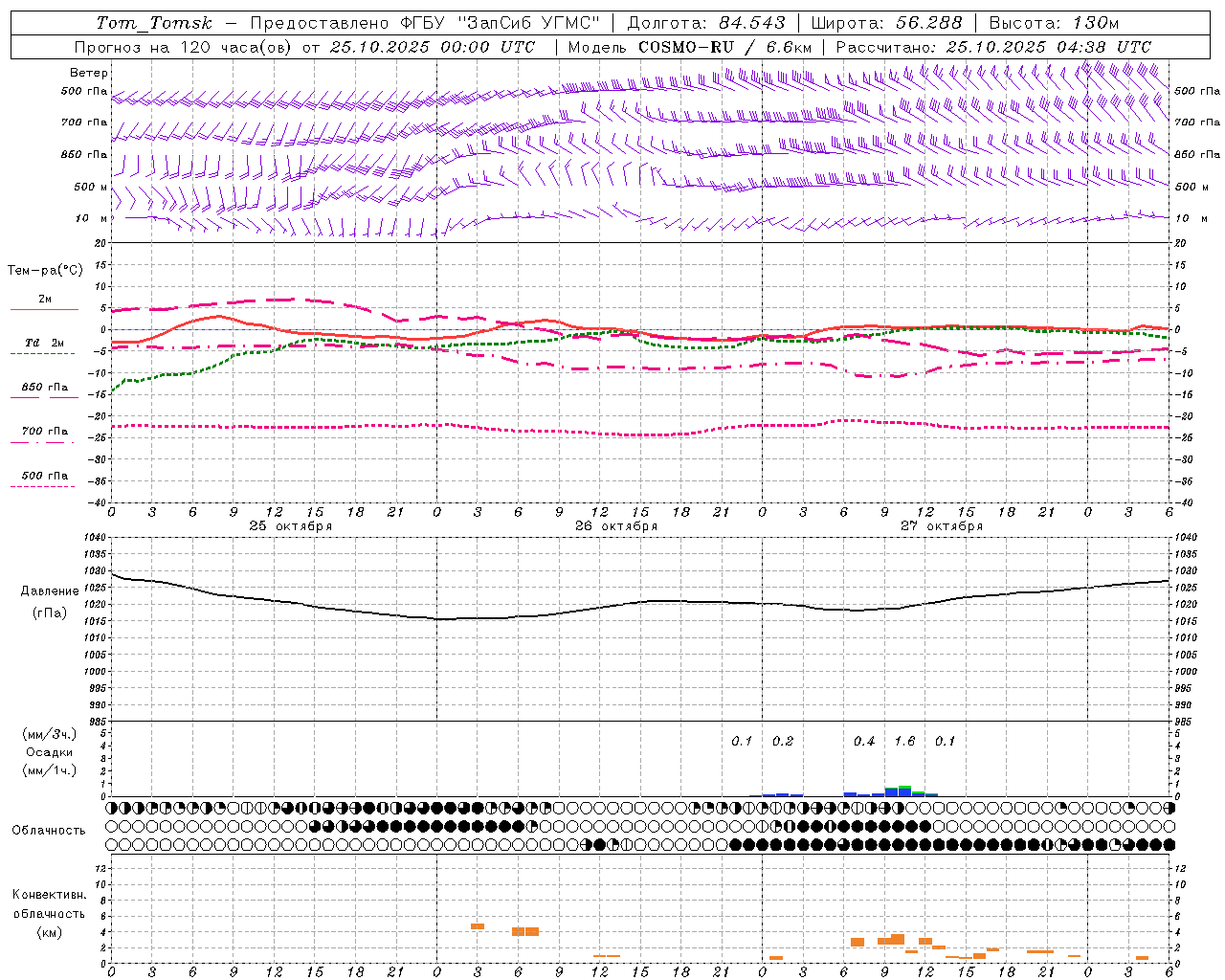
Task: Click the "Конвективн." convective cloud label
Action: (x=49, y=895)
